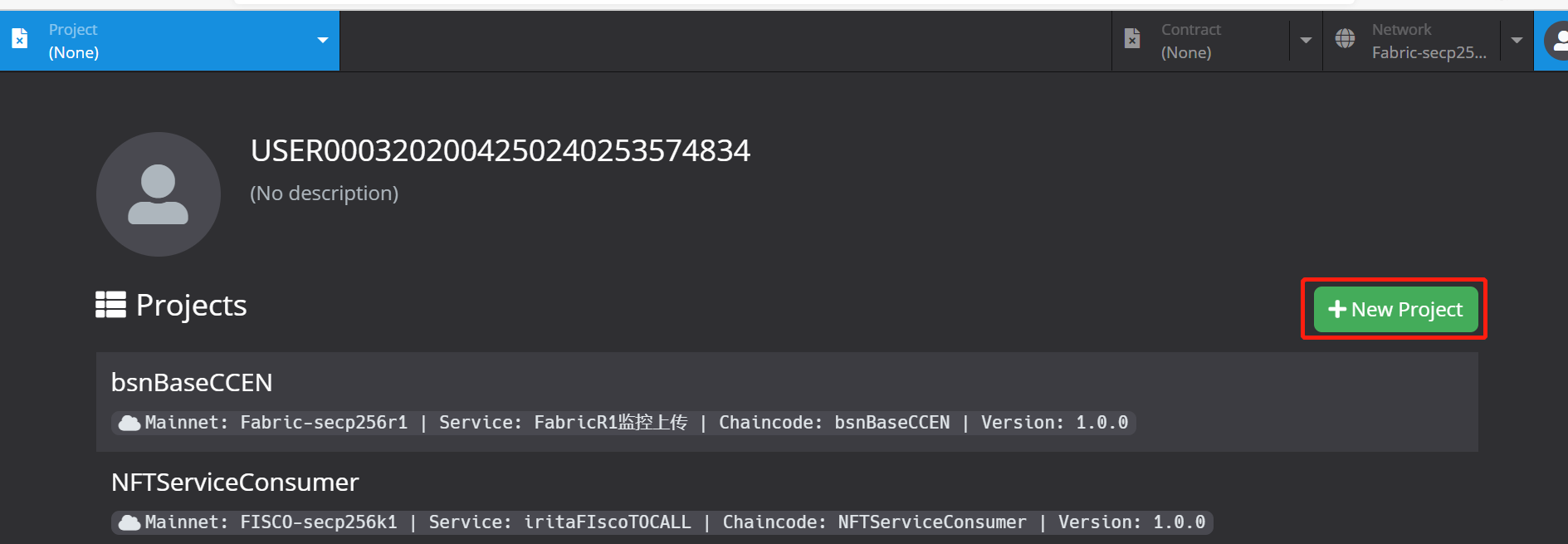Select the Project (None) selector
The height and width of the screenshot is (544, 1568).
[x=169, y=41]
